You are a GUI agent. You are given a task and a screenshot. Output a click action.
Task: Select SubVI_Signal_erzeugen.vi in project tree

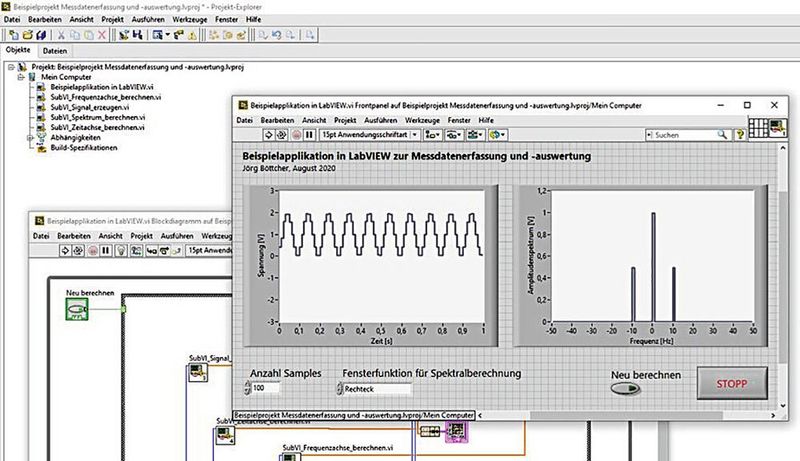coord(89,107)
